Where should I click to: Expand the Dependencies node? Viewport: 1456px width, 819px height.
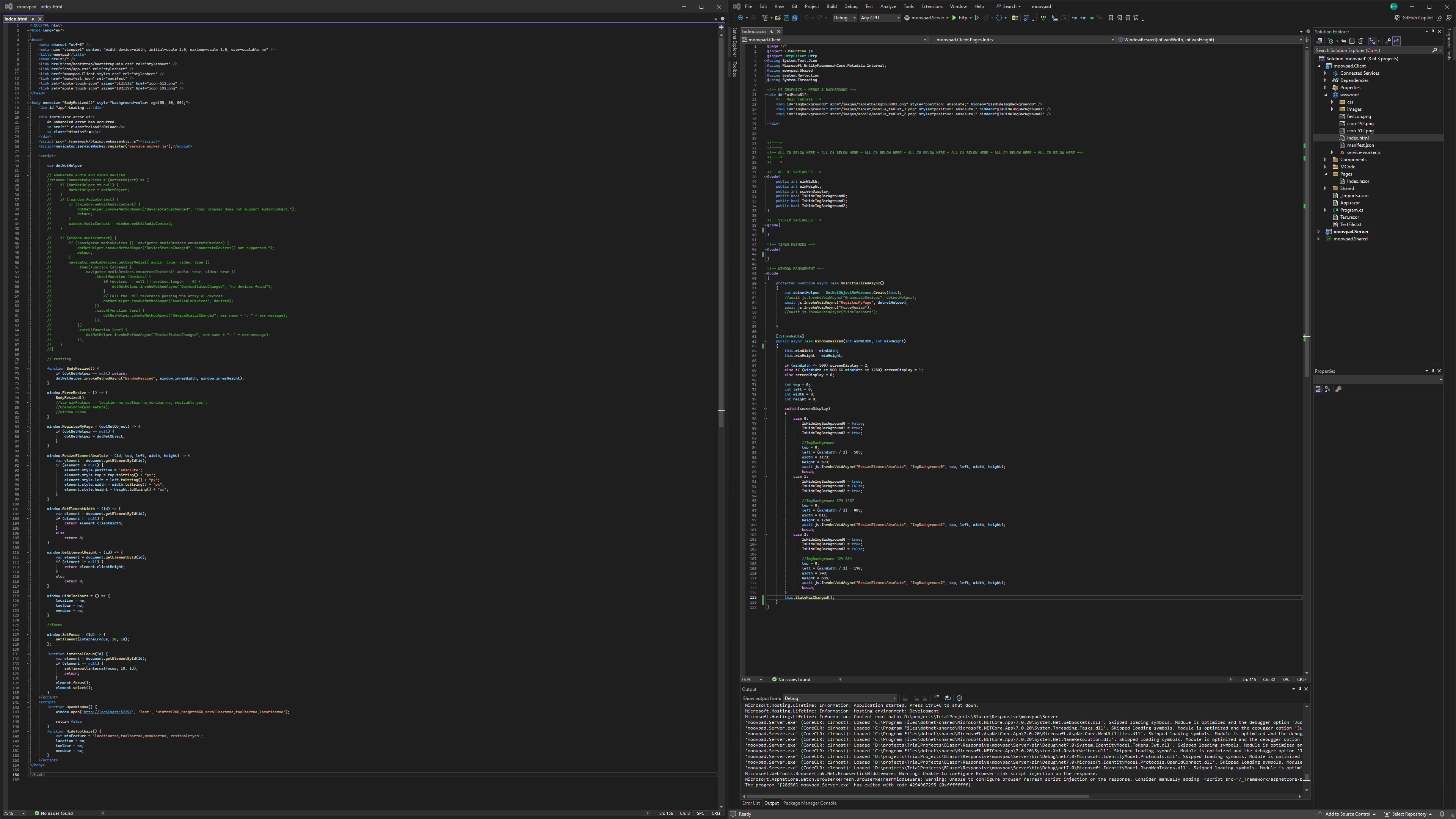point(1326,80)
